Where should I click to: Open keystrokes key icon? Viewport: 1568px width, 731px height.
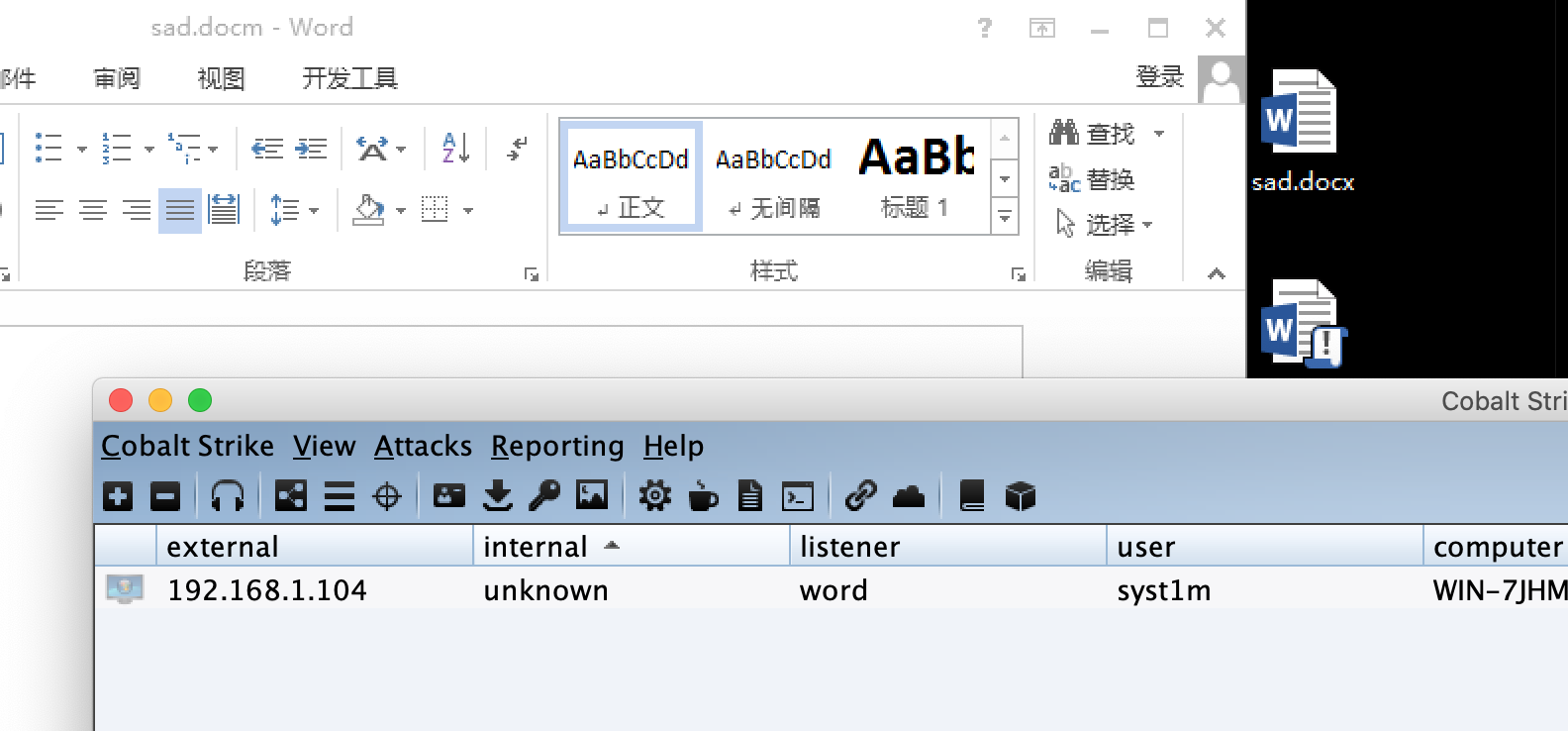click(x=544, y=495)
